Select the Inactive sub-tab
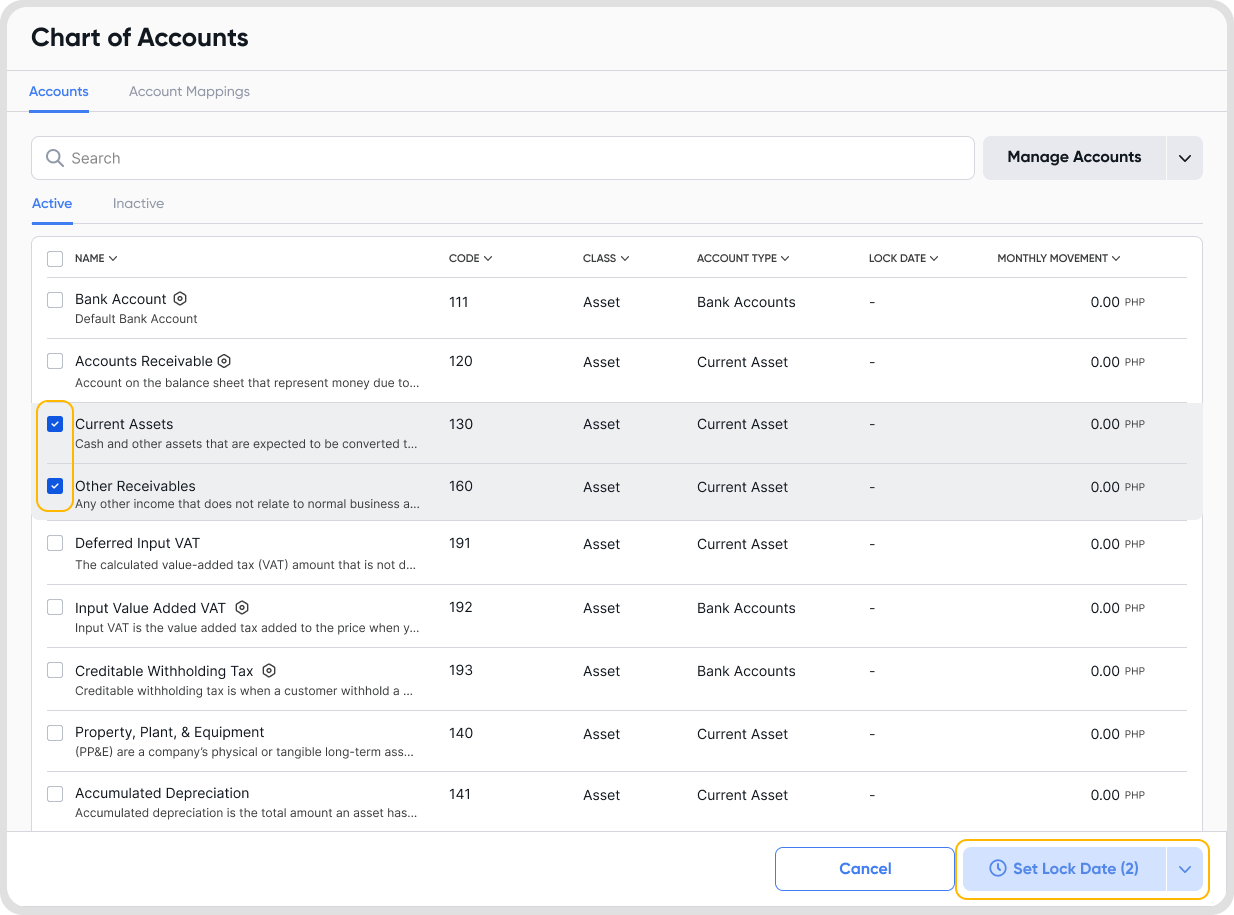Image resolution: width=1234 pixels, height=915 pixels. (x=138, y=203)
